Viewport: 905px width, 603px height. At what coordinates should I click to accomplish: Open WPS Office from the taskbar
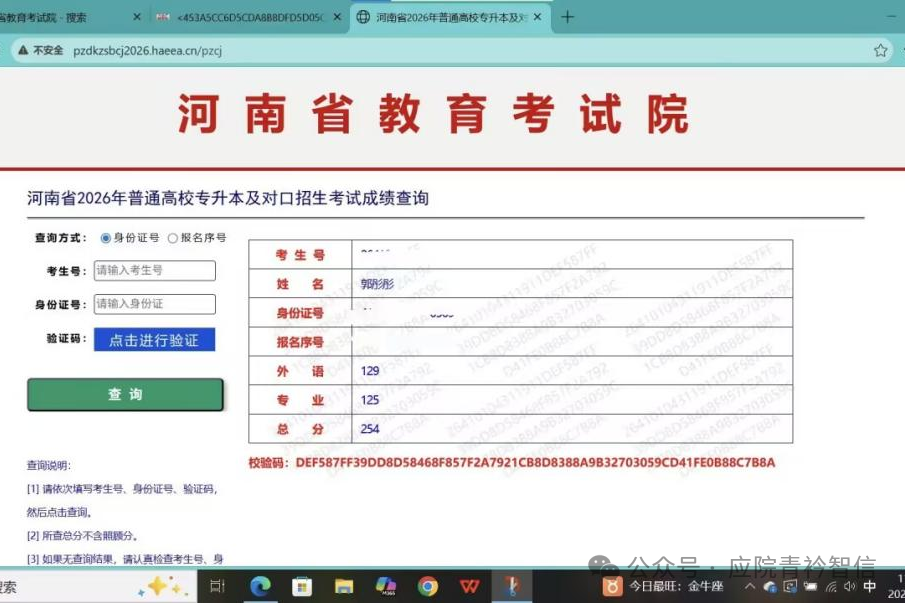click(469, 587)
